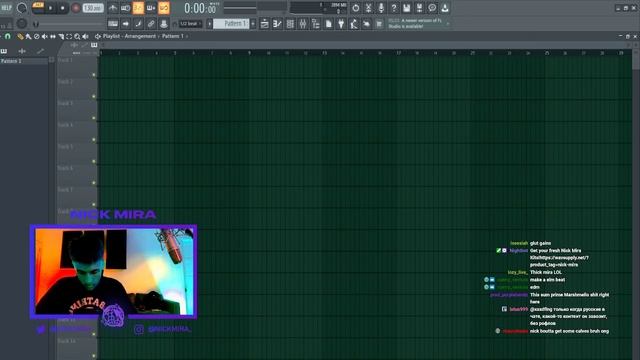Click the 0:00:00 time display
The height and width of the screenshot is (360, 640).
tap(200, 8)
